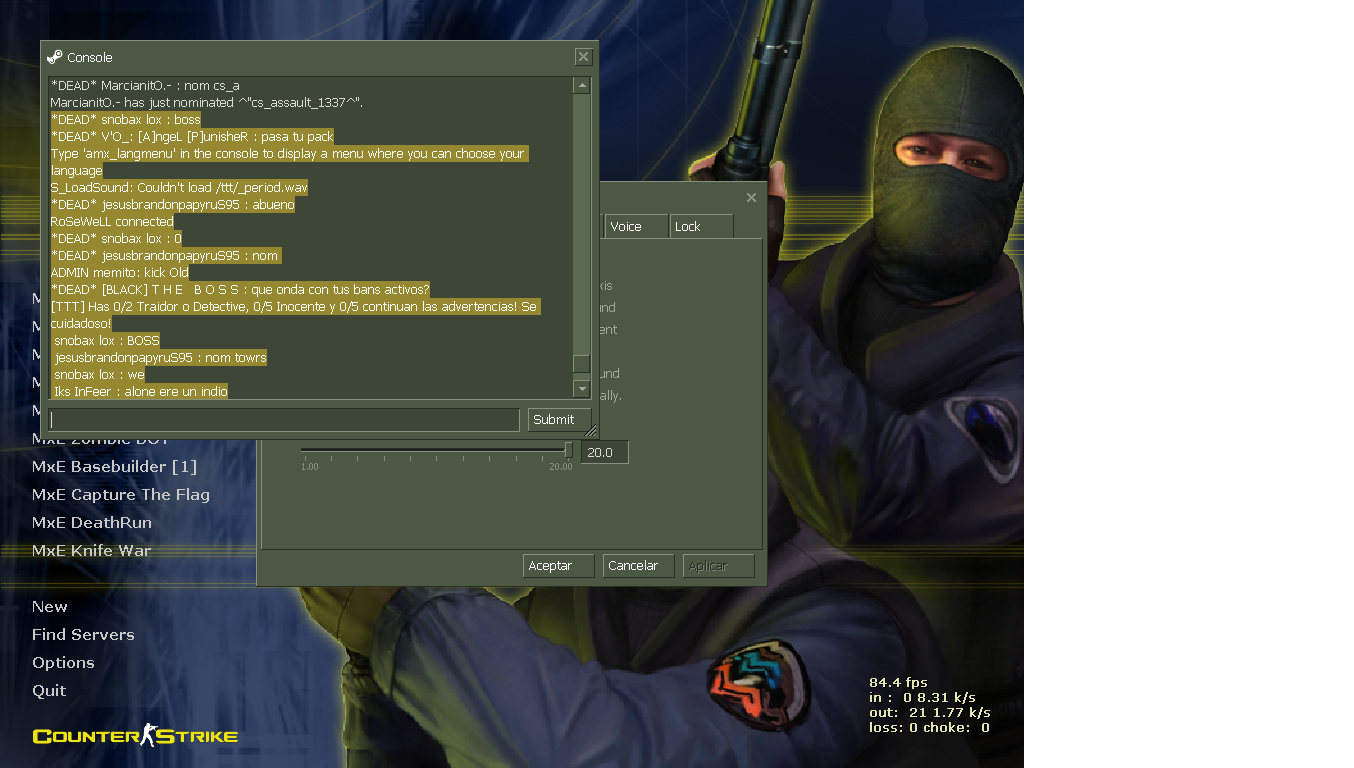Click the Steam icon in the Console title bar
Image resolution: width=1354 pixels, height=768 pixels.
point(55,57)
